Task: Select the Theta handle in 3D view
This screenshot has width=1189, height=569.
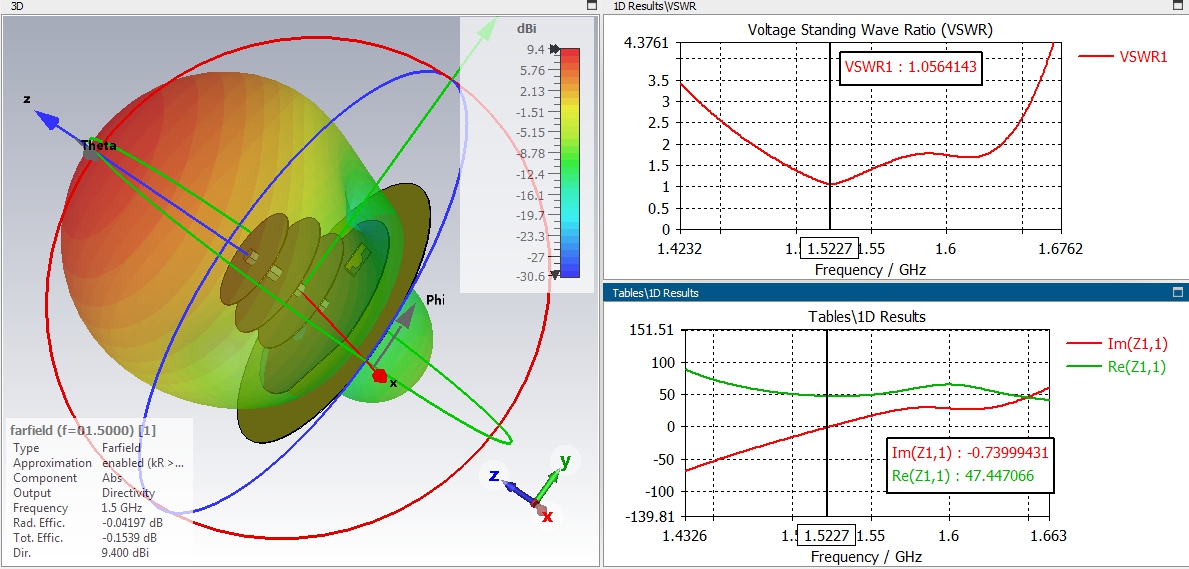Action: [x=91, y=149]
